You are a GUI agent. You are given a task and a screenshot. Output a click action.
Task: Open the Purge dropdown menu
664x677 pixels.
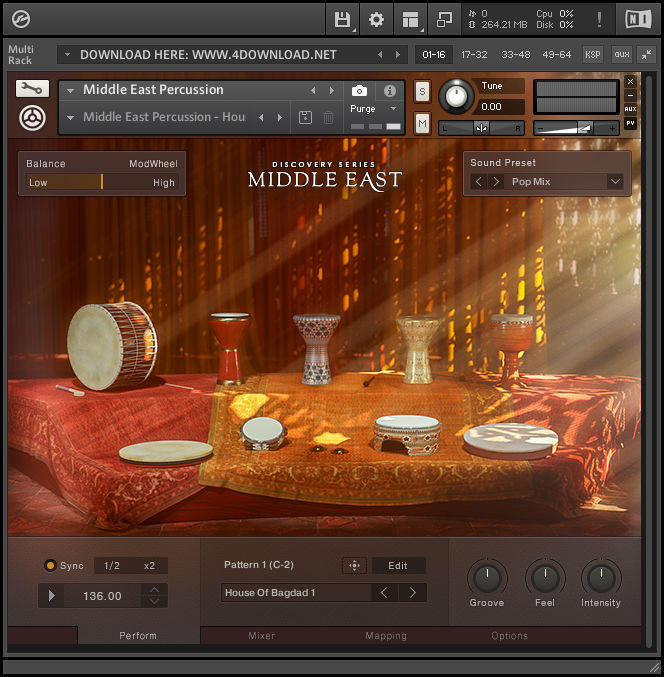(x=373, y=109)
